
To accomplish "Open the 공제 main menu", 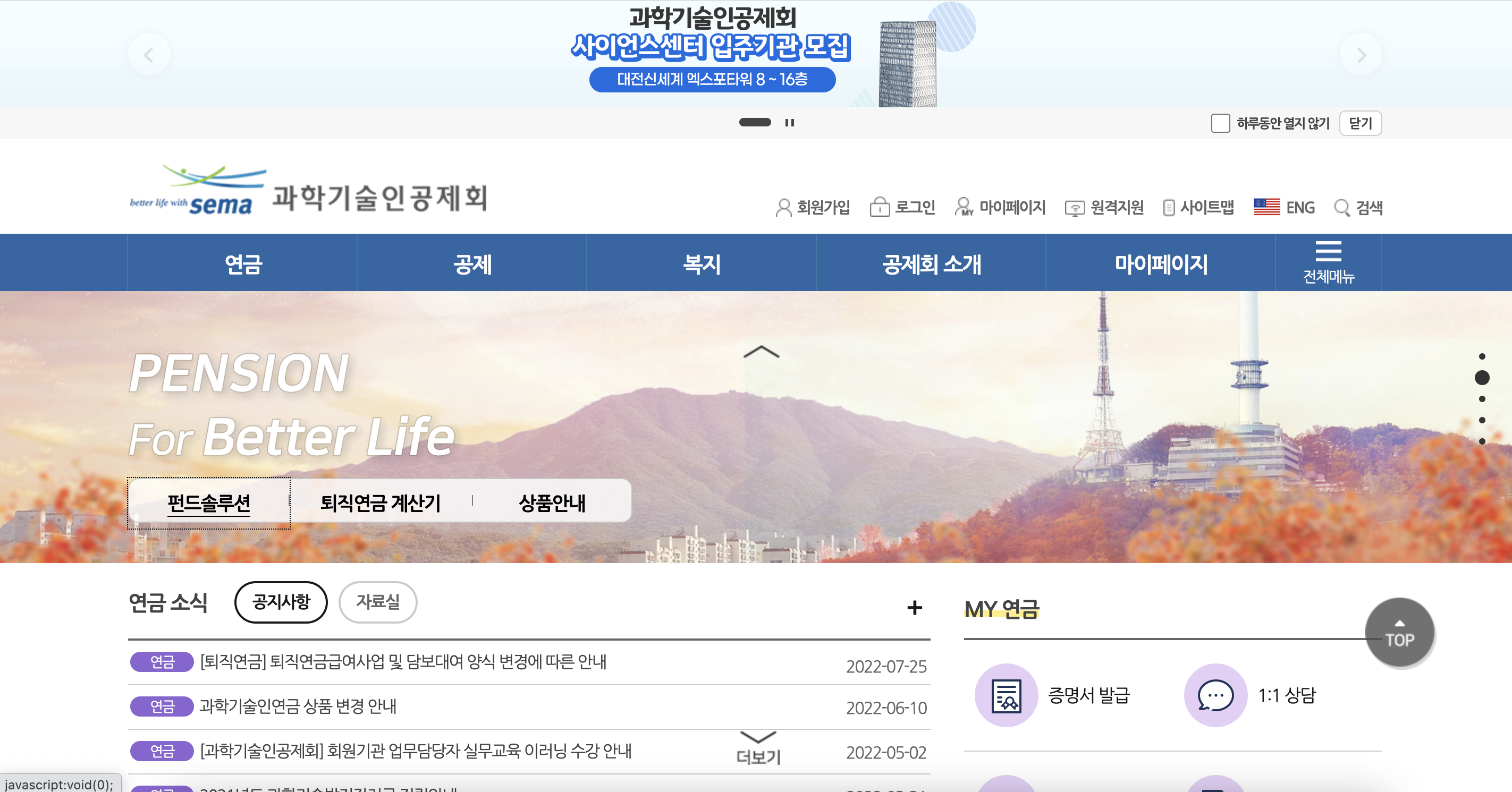I will click(x=472, y=263).
